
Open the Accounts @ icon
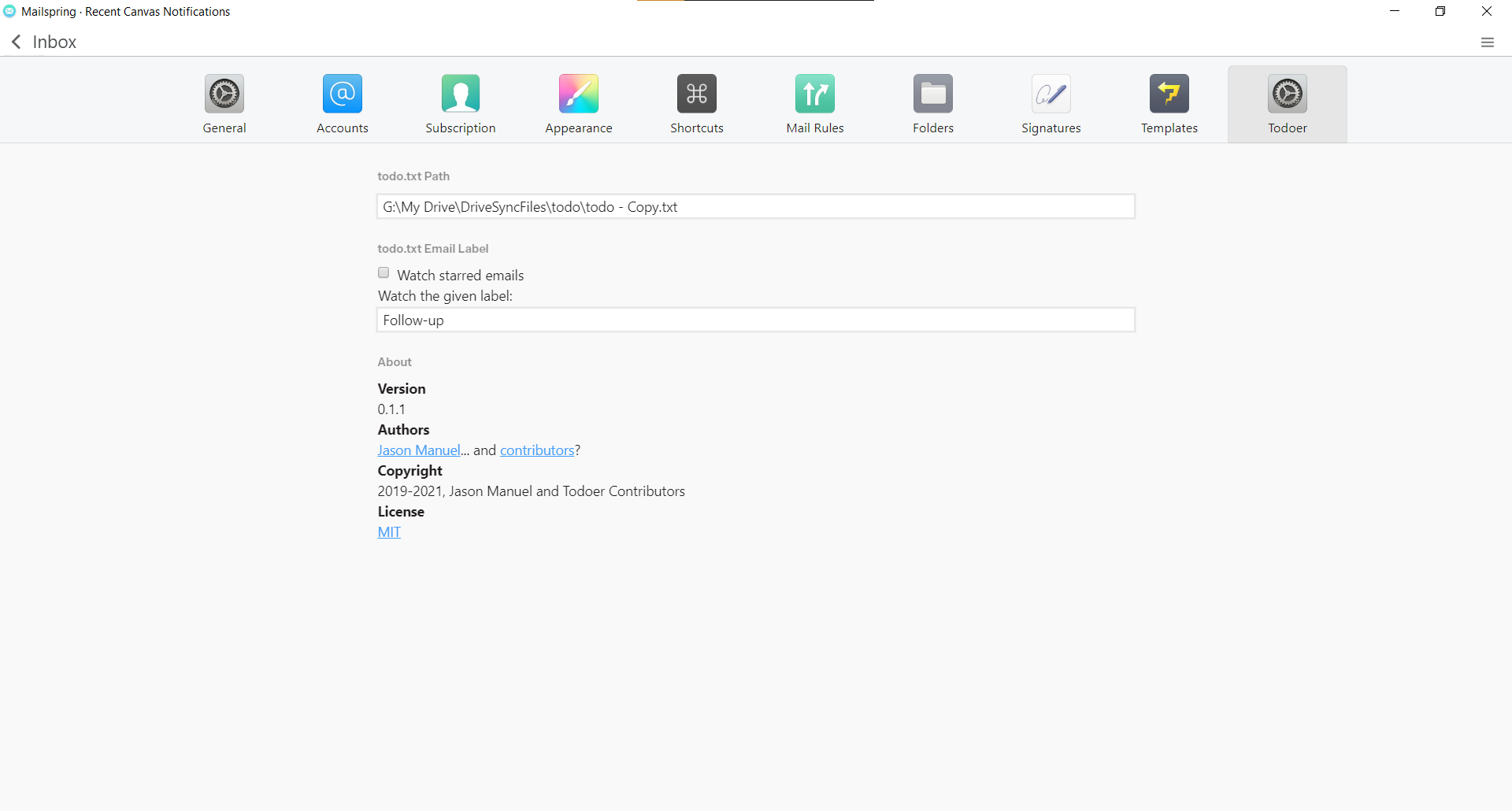(x=343, y=94)
